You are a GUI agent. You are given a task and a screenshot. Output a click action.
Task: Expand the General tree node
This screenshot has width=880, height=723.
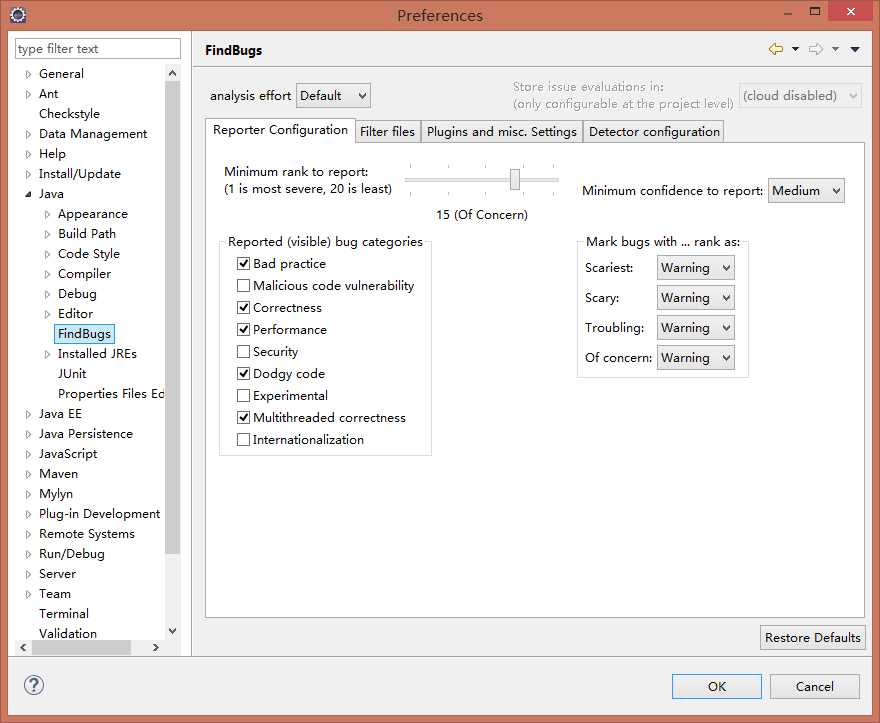pos(28,74)
